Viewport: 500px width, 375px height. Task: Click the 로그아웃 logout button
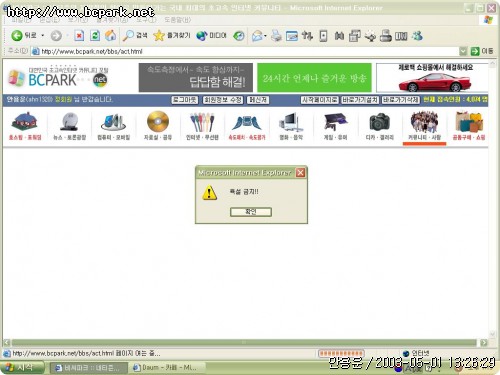[185, 100]
